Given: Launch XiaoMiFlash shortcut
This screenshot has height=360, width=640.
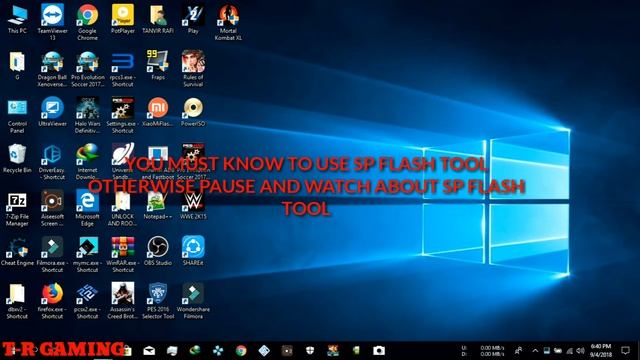Looking at the screenshot, I should (x=158, y=111).
